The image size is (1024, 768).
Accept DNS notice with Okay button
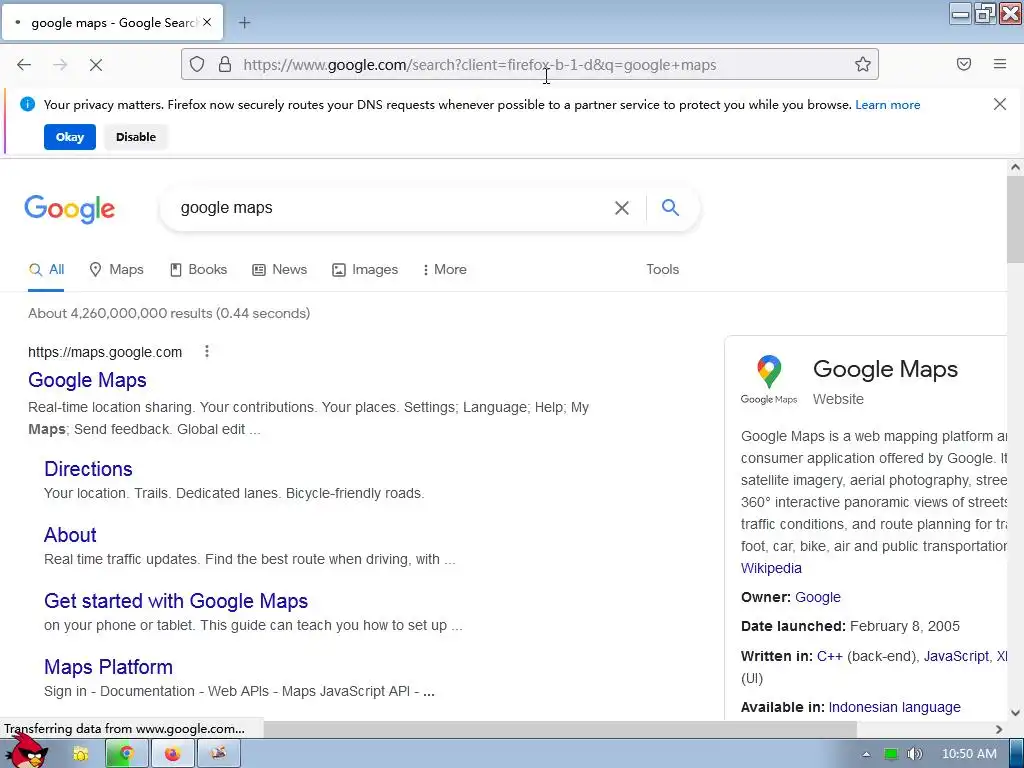coord(70,137)
